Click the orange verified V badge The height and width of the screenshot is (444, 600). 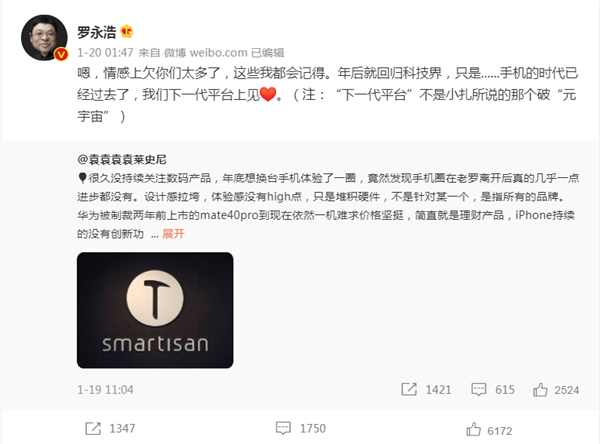(x=61, y=54)
